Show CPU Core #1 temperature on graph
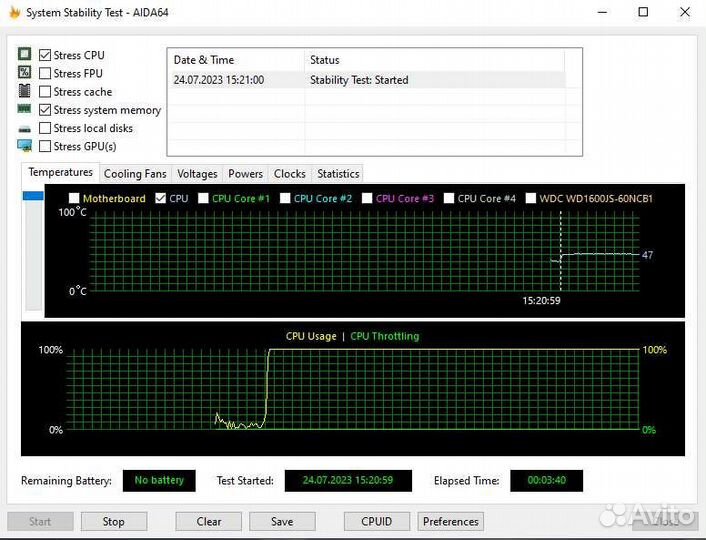706x540 pixels. coord(204,198)
